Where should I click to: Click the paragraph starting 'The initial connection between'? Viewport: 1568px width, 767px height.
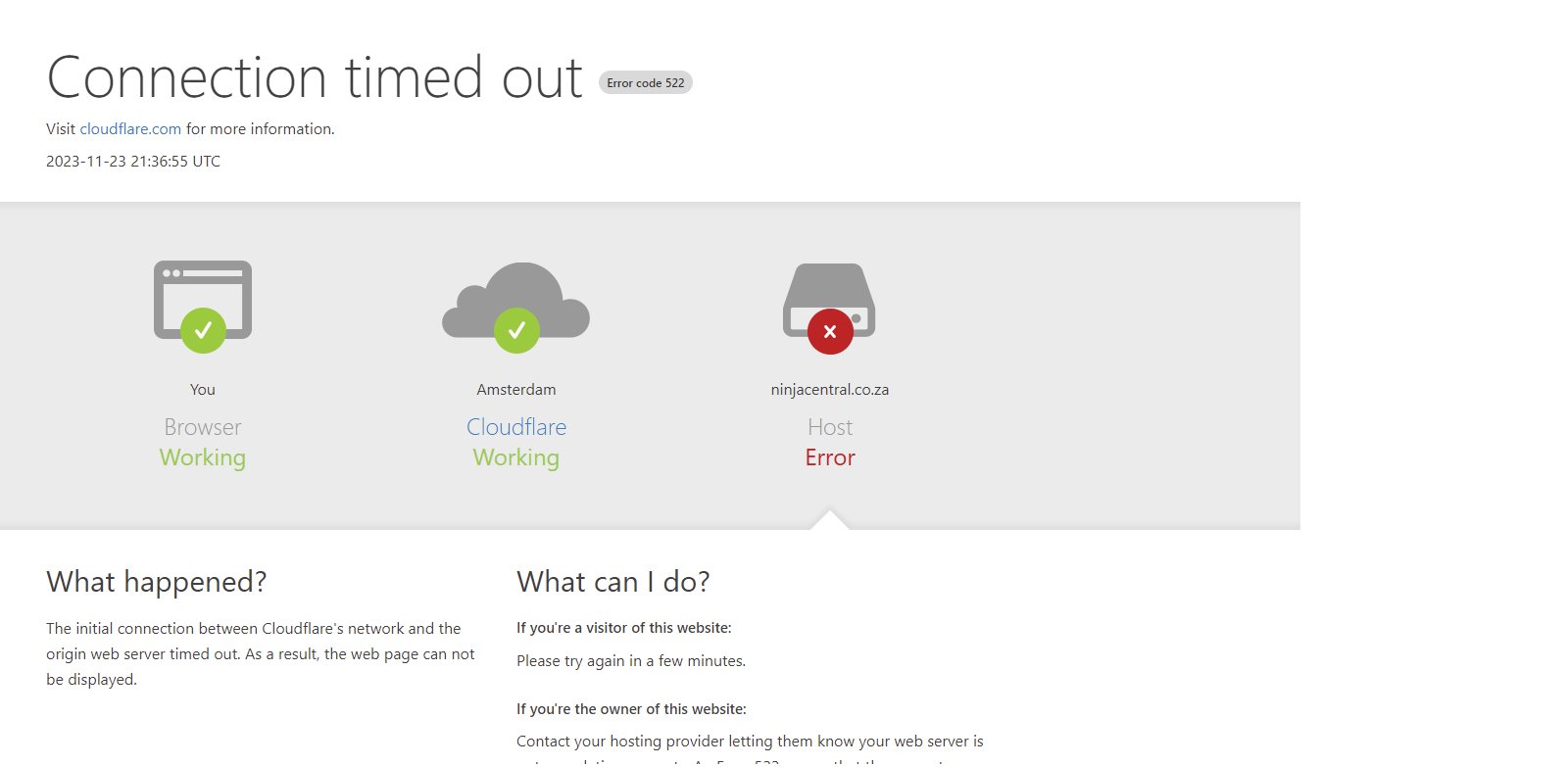tap(261, 654)
